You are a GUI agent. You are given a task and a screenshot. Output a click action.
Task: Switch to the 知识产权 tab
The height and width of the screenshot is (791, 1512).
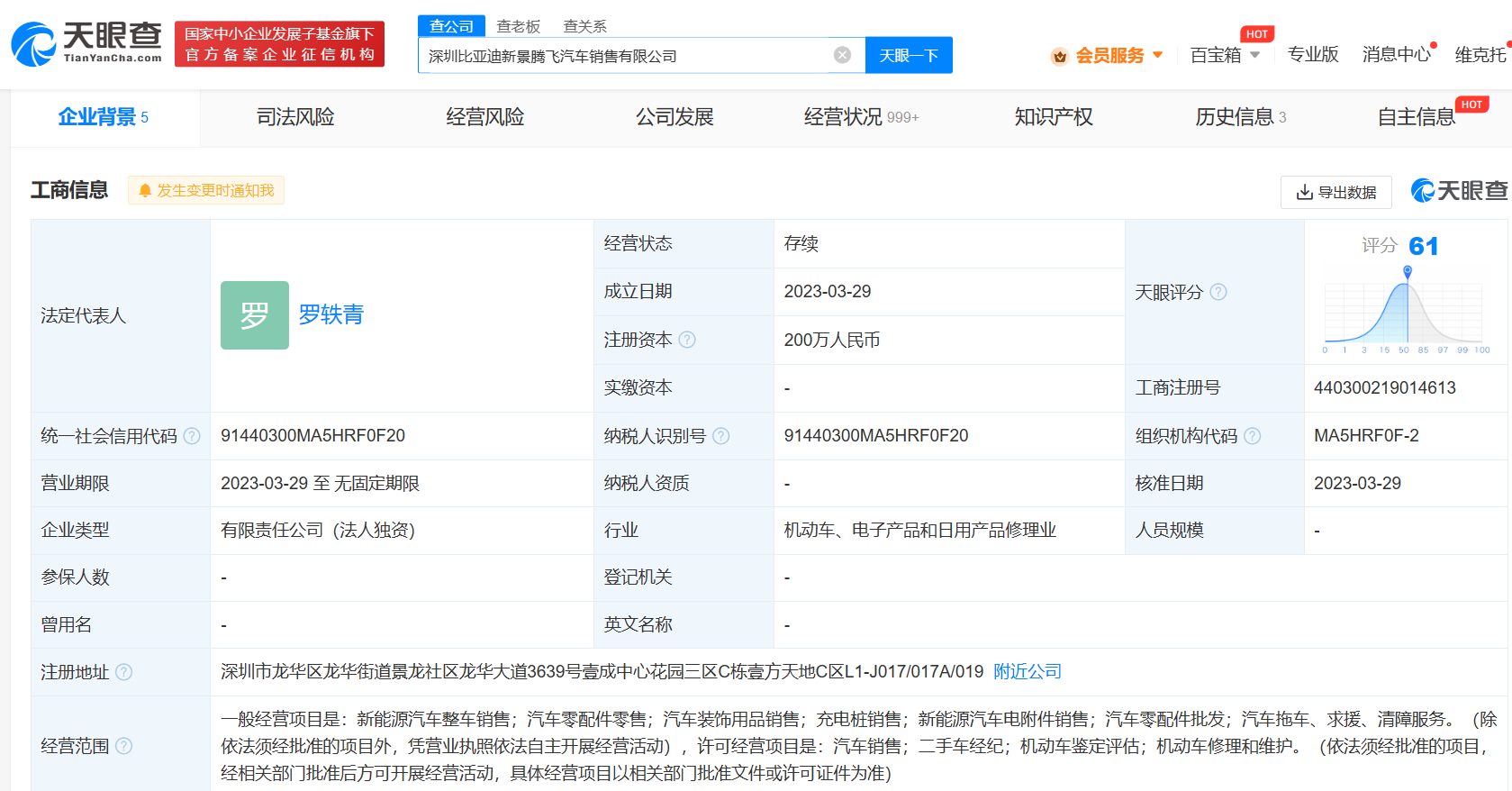1054,117
